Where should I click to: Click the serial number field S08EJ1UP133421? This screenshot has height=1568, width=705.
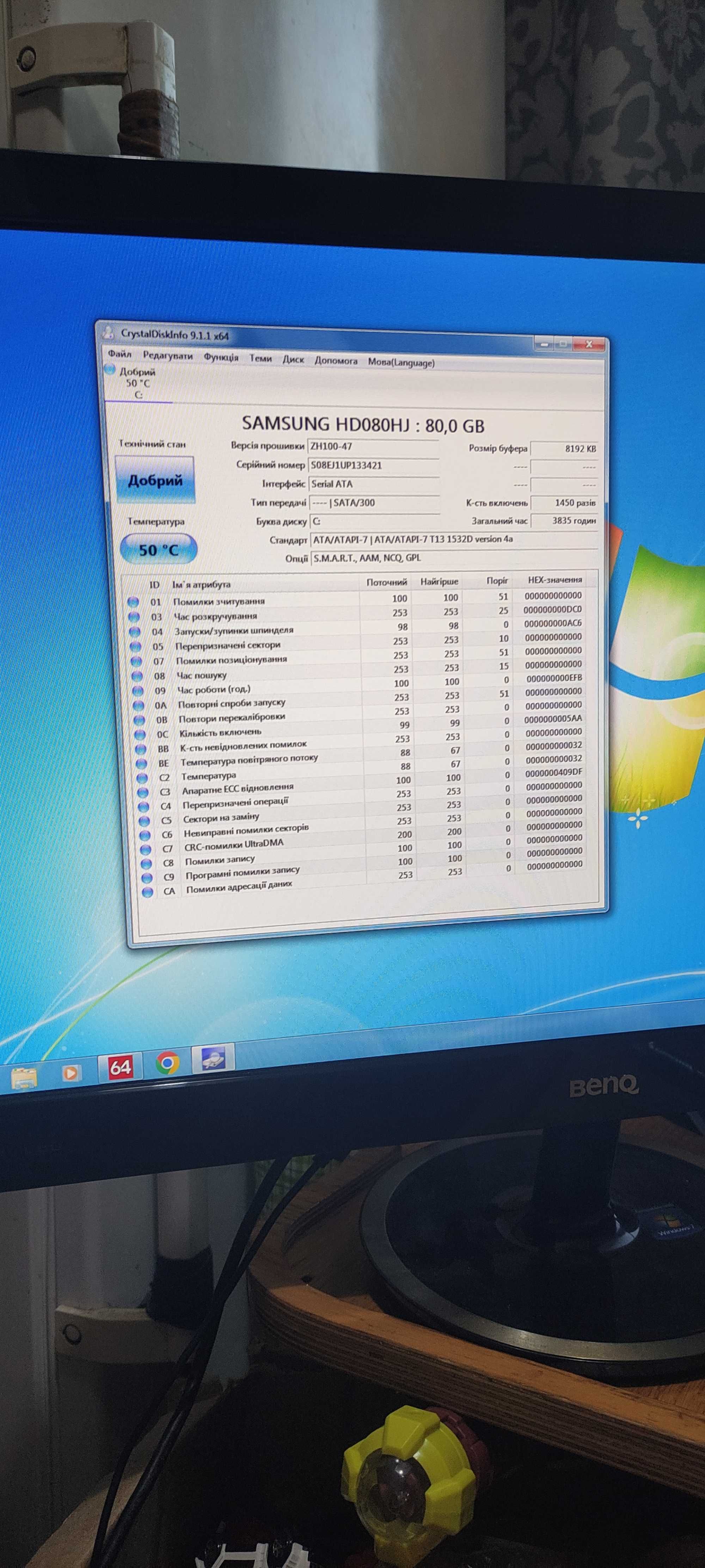click(374, 466)
